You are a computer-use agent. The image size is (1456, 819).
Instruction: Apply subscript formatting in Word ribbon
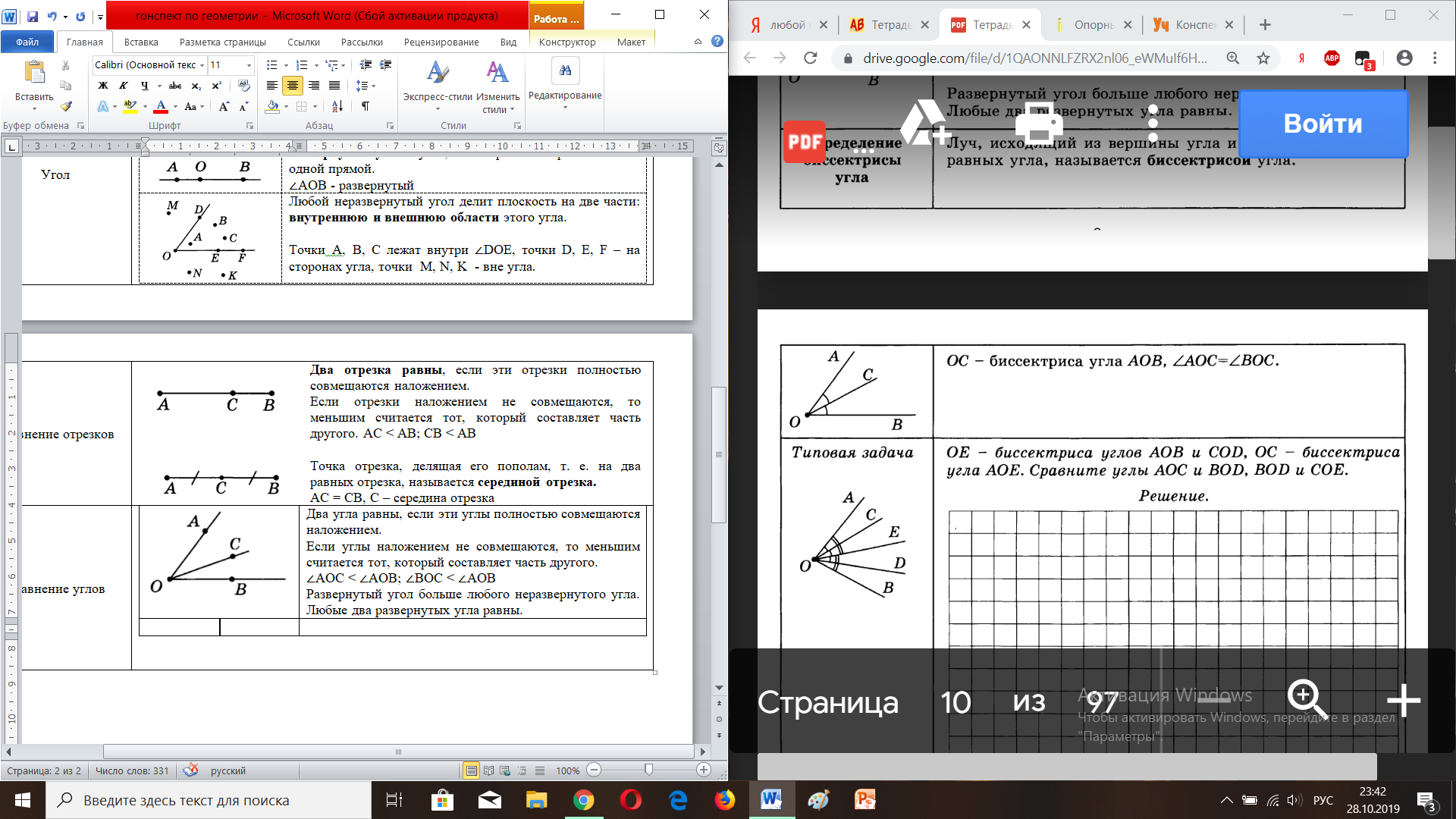pyautogui.click(x=196, y=86)
